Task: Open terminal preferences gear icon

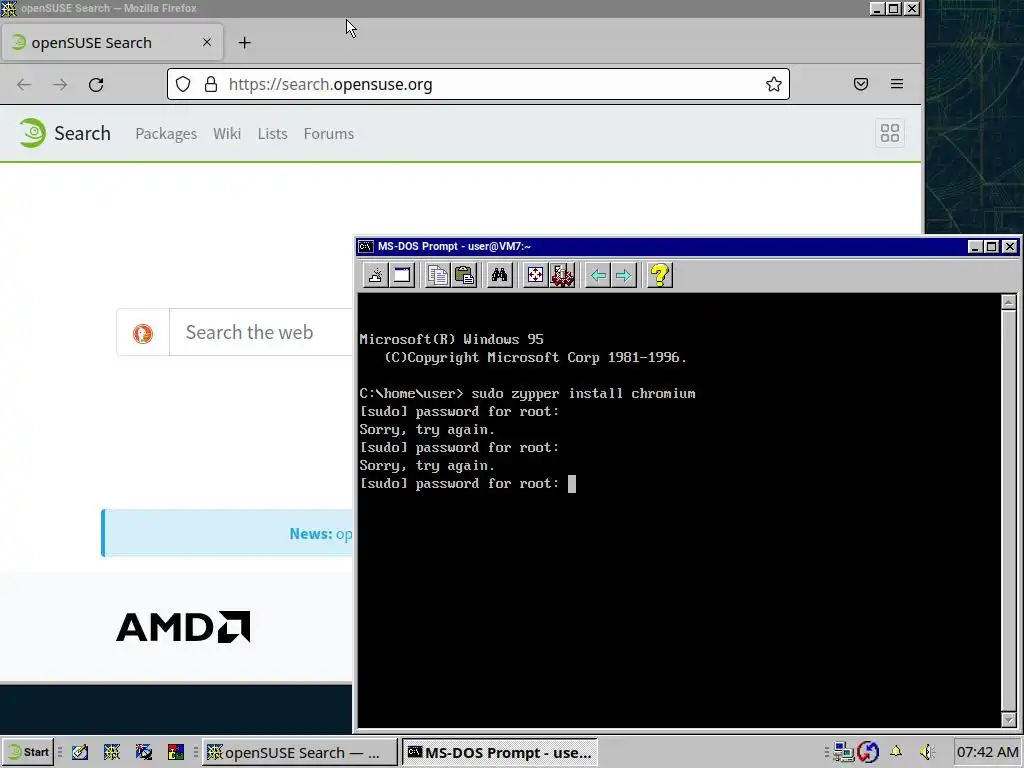Action: pyautogui.click(x=562, y=275)
